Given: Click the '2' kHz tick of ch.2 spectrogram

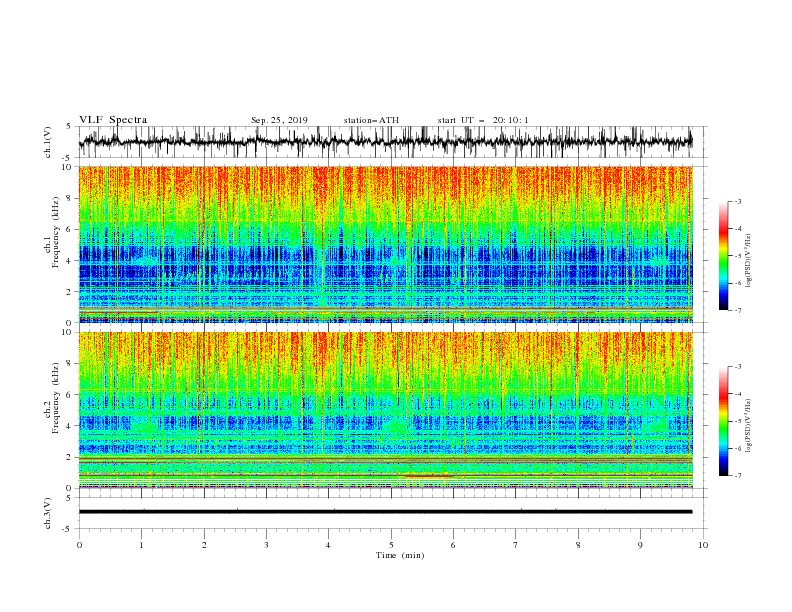Looking at the screenshot, I should point(70,457).
